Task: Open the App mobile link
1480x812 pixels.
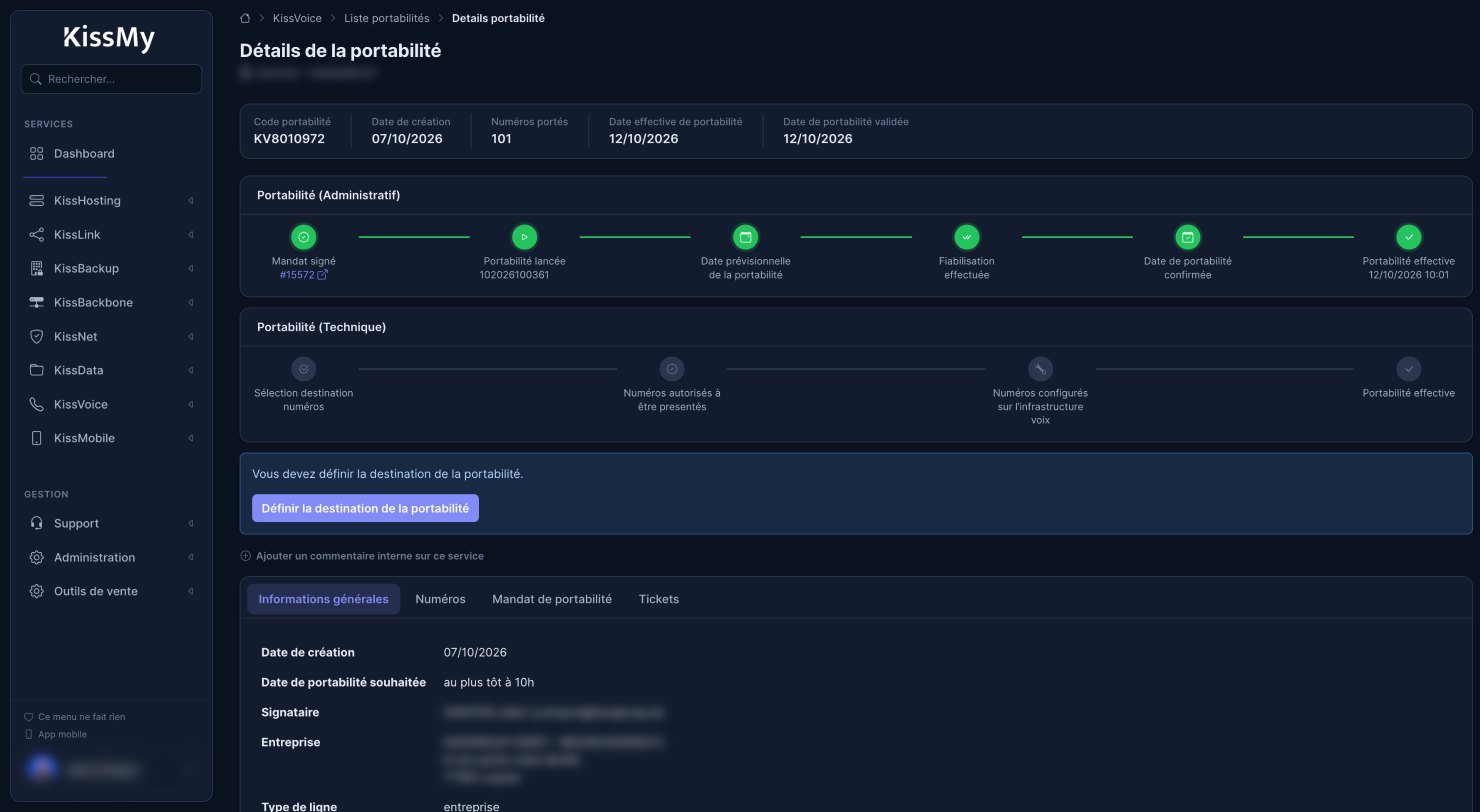Action: (x=55, y=735)
